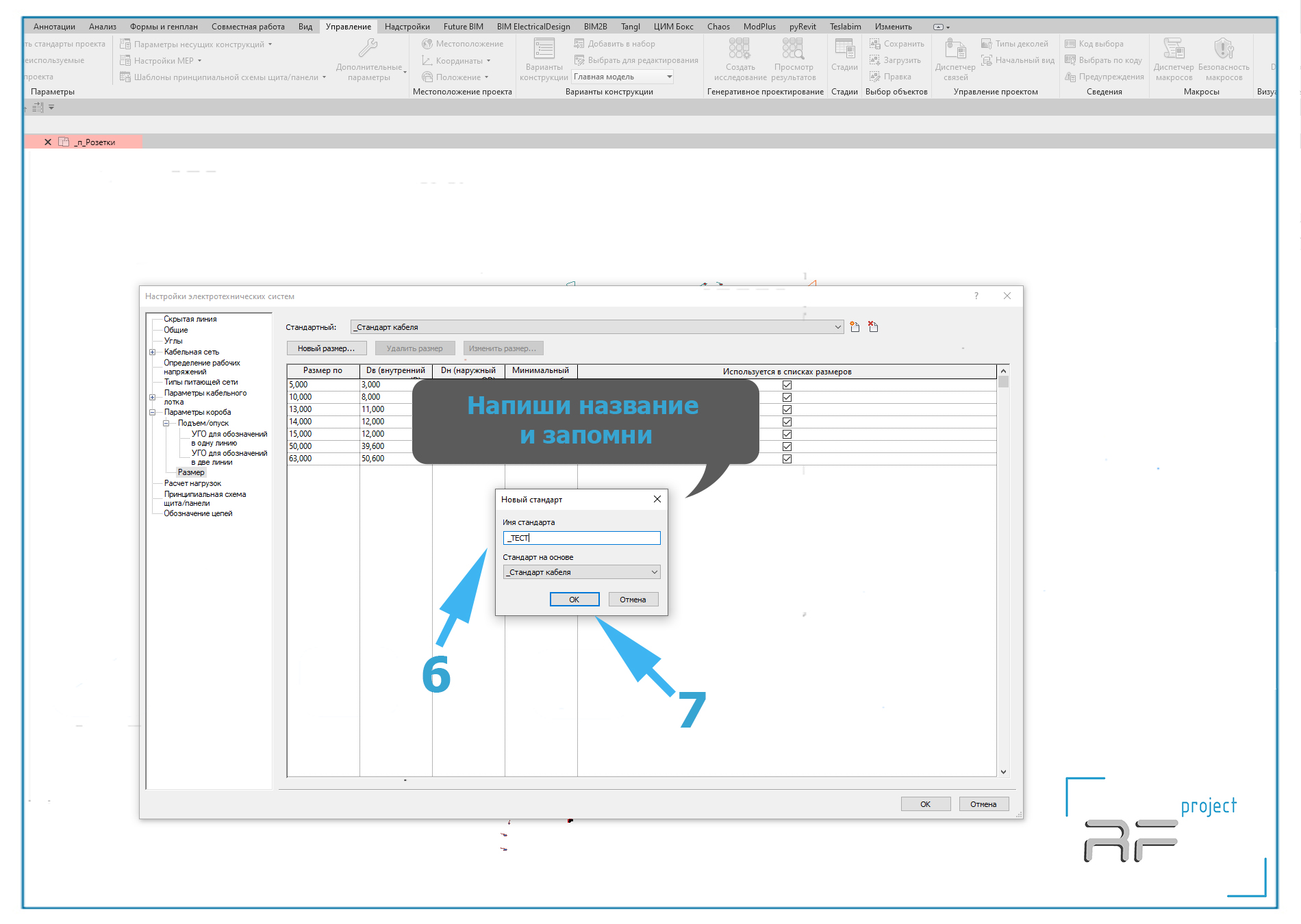Image resolution: width=1301 pixels, height=924 pixels.
Task: Open the Стандарт на основе dropdown
Action: [581, 572]
